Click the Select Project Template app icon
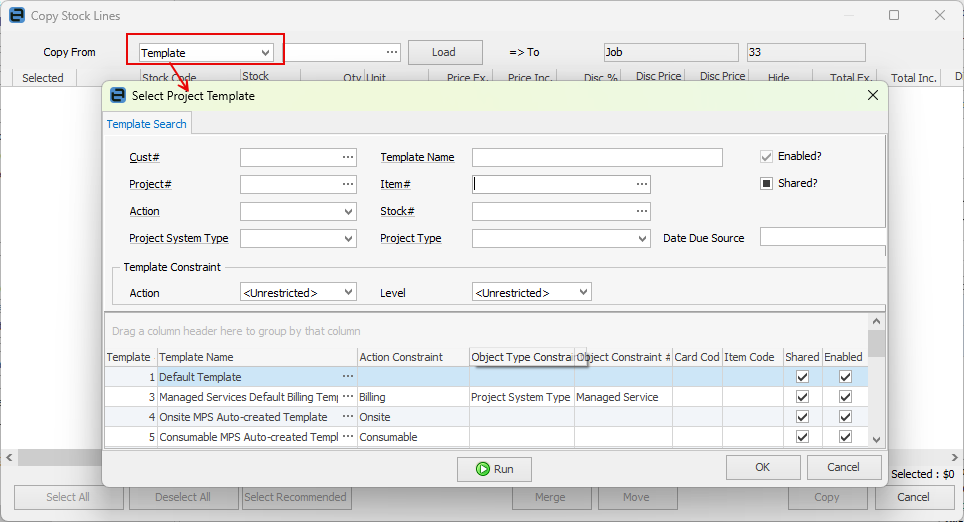The image size is (964, 522). (x=117, y=95)
